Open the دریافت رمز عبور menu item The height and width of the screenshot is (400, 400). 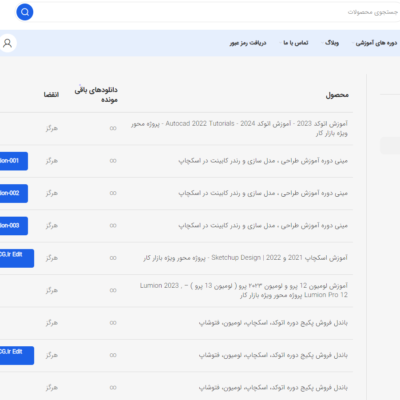point(248,43)
